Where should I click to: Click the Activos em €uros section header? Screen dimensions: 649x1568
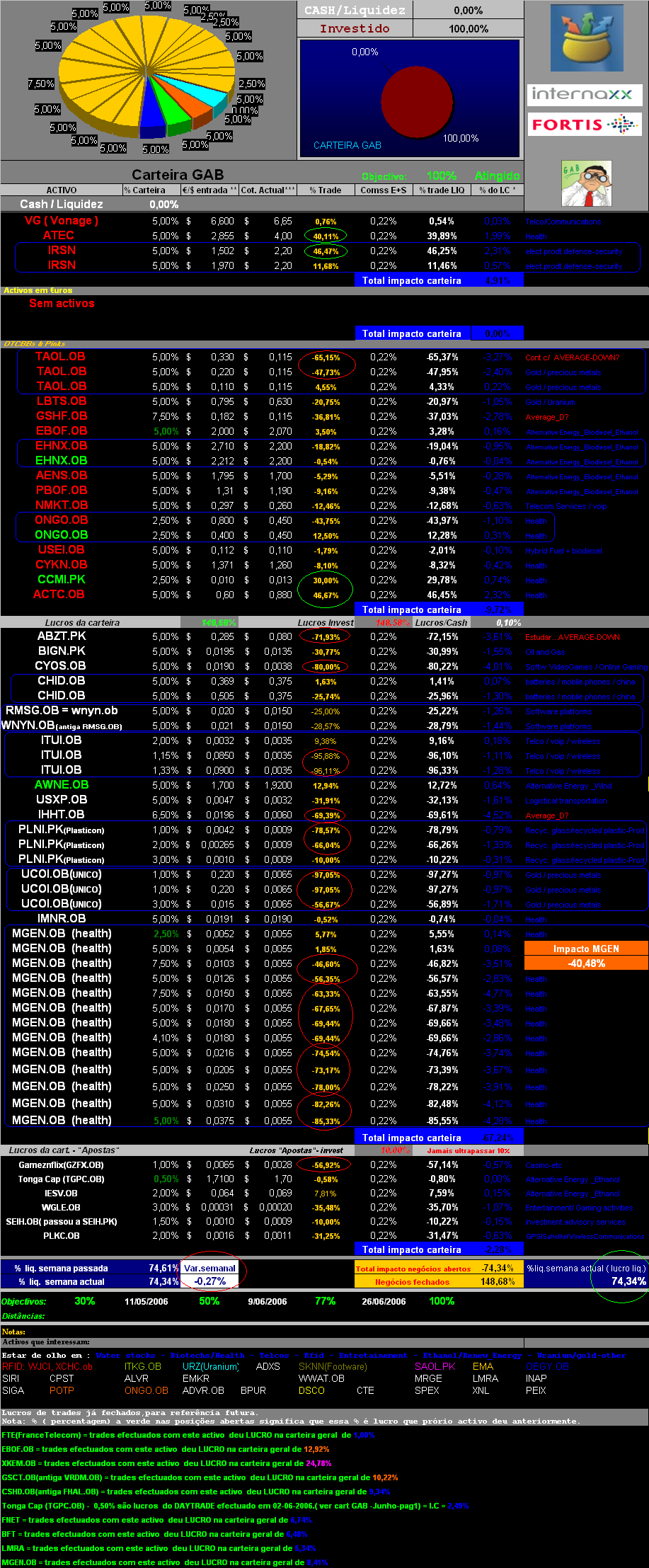[x=38, y=290]
